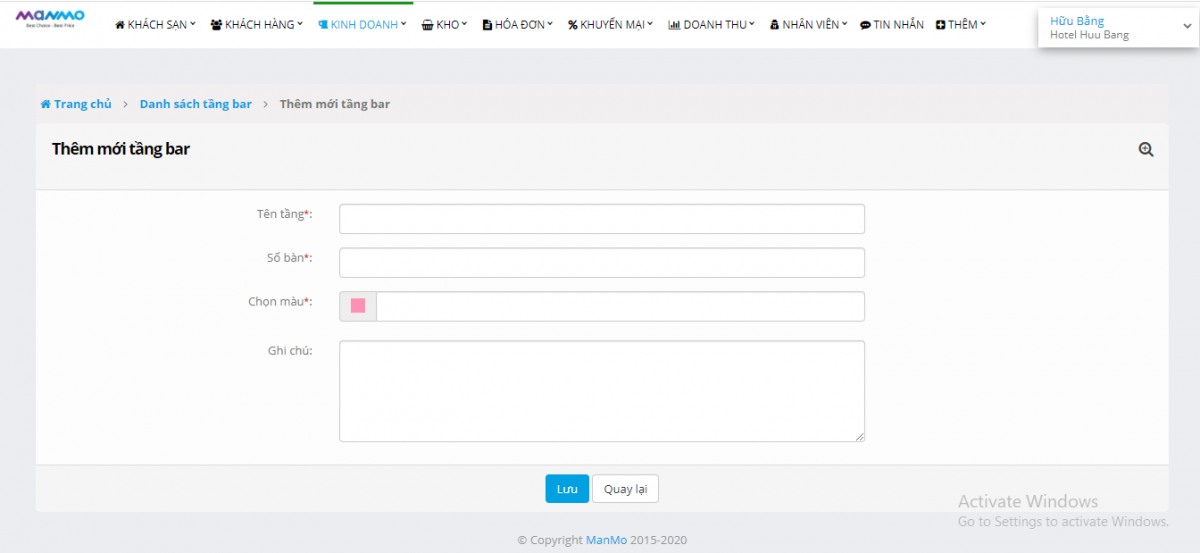Click the home icon in breadcrumb

[x=45, y=104]
